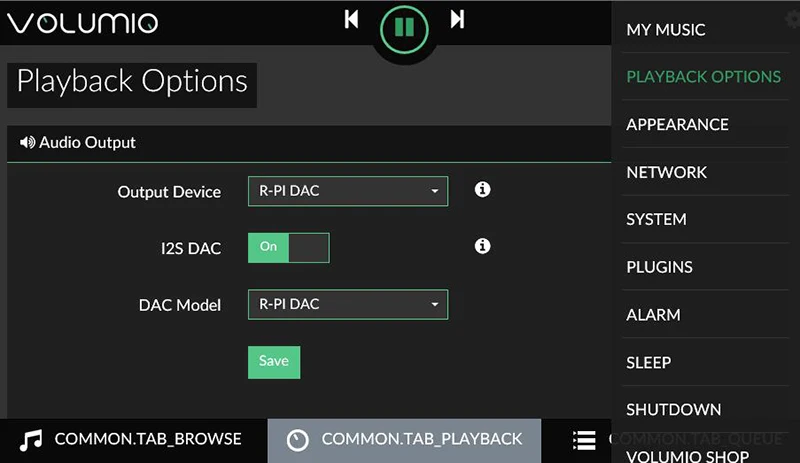
Task: Switch to the COMMON.TAB_BROWSE tab
Action: point(134,441)
